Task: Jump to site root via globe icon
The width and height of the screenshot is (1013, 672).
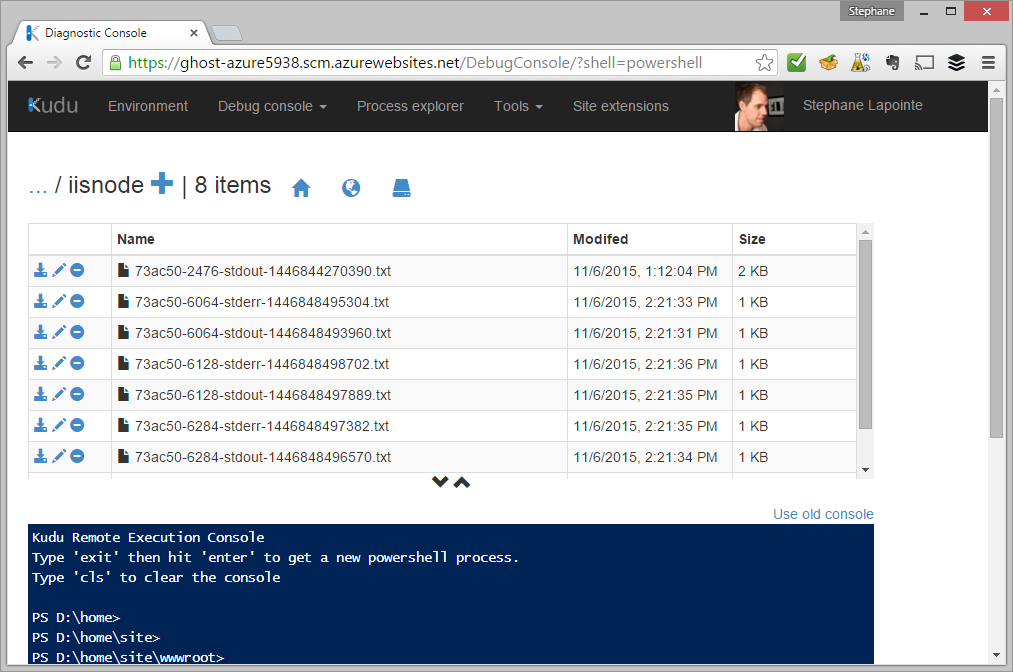Action: pyautogui.click(x=351, y=188)
